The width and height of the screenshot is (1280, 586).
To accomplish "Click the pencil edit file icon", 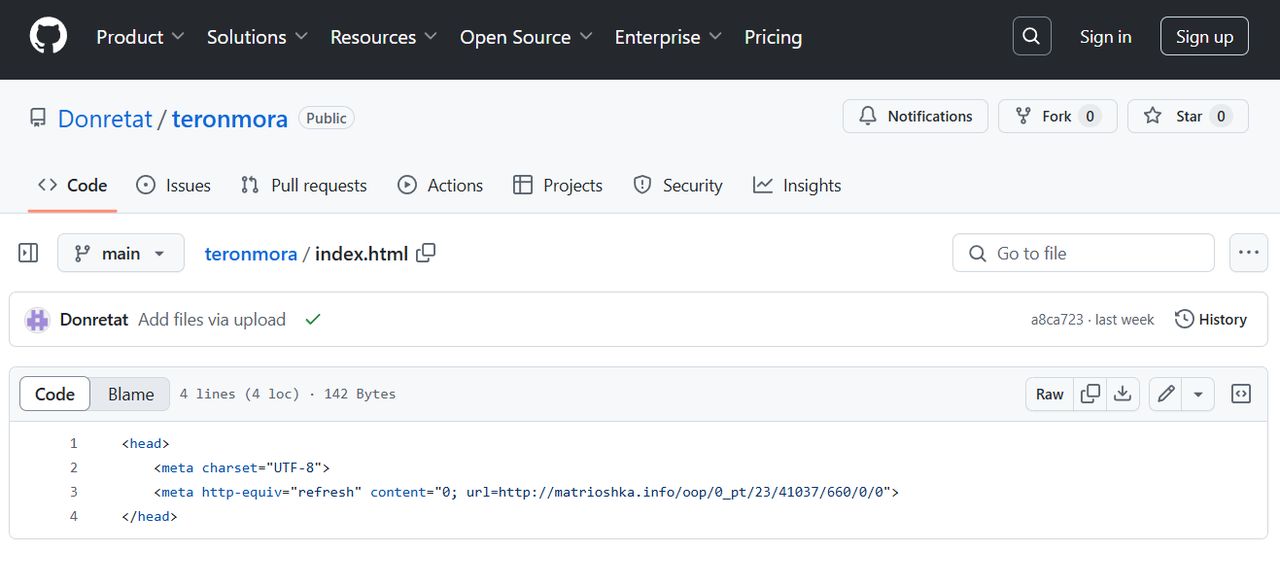I will pyautogui.click(x=1166, y=394).
